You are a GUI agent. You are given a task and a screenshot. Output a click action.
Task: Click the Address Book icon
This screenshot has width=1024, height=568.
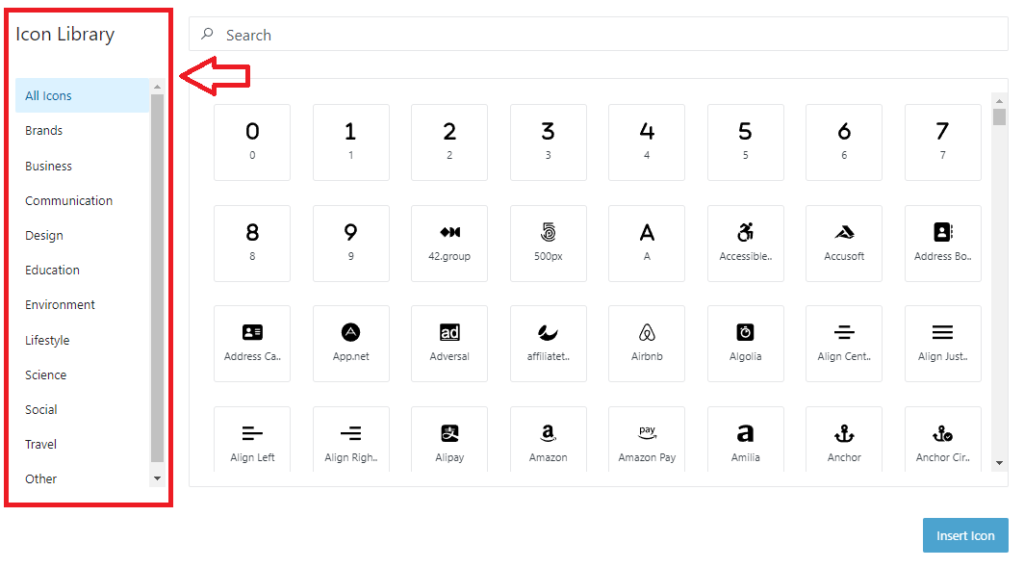pos(942,243)
